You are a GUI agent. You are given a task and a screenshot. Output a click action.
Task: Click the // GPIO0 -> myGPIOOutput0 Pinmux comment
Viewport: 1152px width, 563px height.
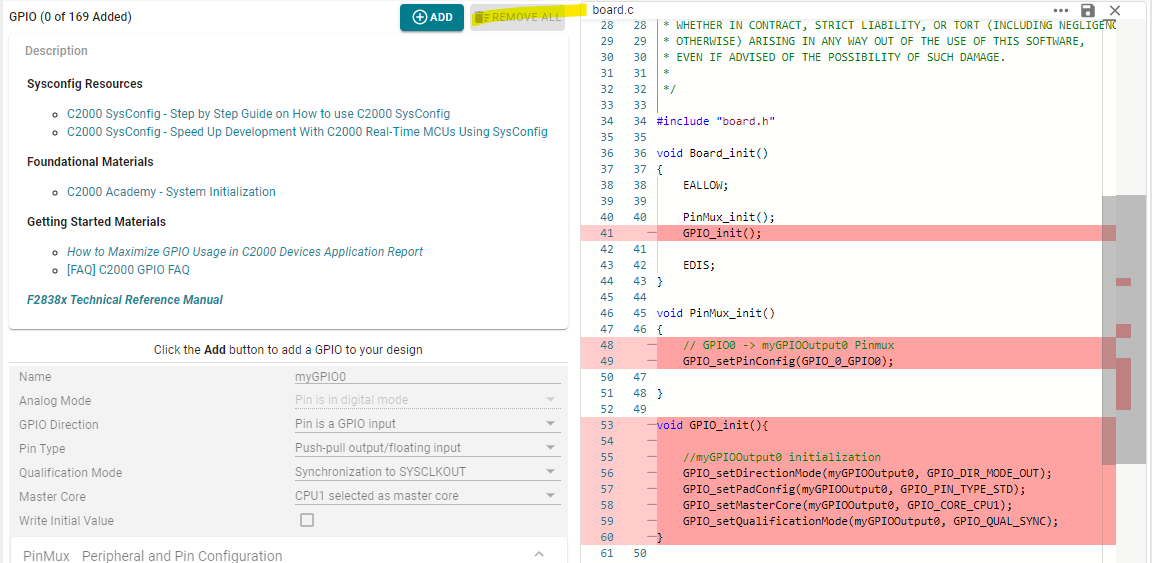[x=788, y=345]
